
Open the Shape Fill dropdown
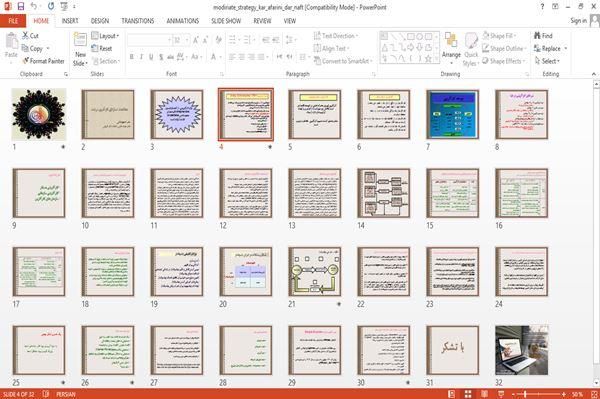click(499, 36)
